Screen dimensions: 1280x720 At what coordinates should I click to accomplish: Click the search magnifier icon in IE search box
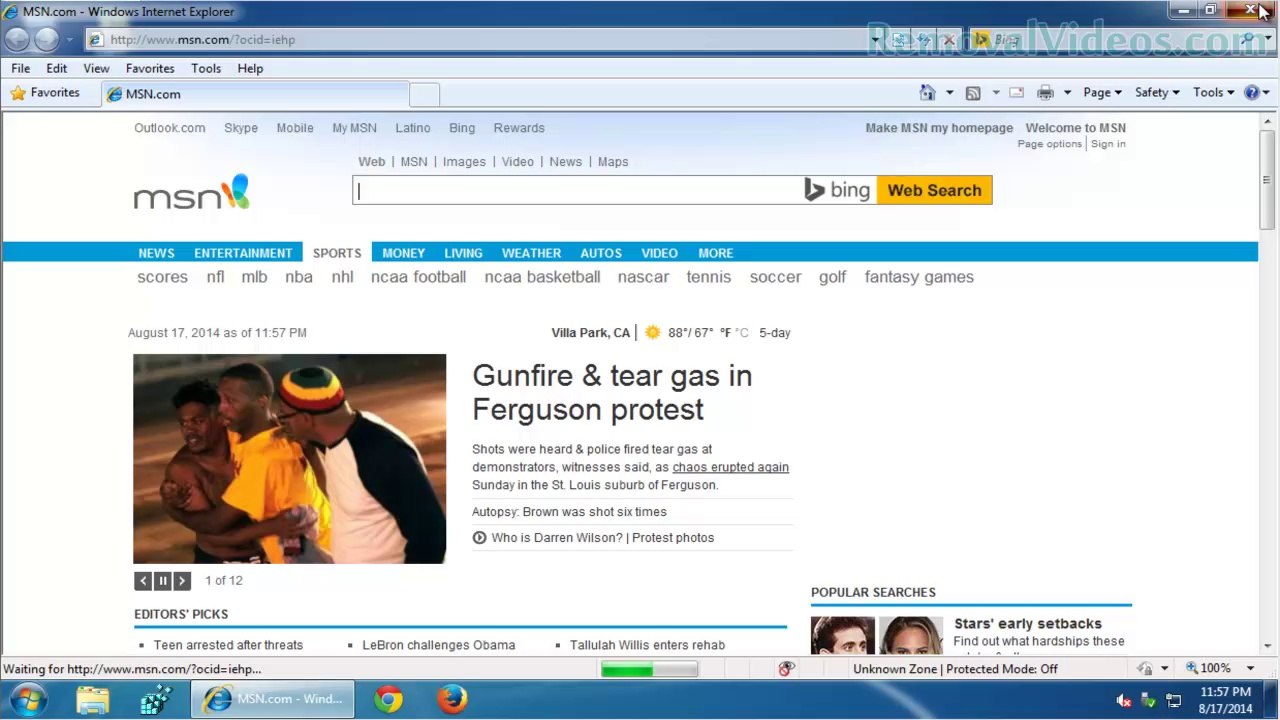1247,40
